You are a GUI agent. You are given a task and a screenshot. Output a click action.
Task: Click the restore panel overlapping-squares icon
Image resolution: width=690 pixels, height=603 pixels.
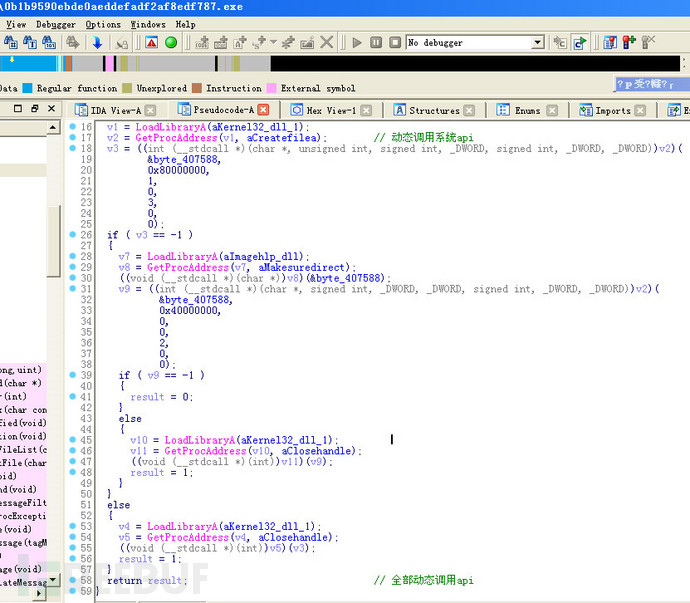click(x=35, y=108)
